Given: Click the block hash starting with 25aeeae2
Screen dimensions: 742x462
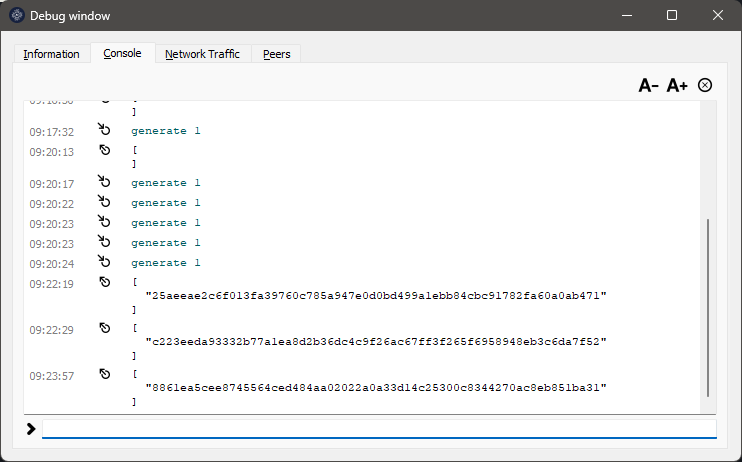Looking at the screenshot, I should 376,296.
